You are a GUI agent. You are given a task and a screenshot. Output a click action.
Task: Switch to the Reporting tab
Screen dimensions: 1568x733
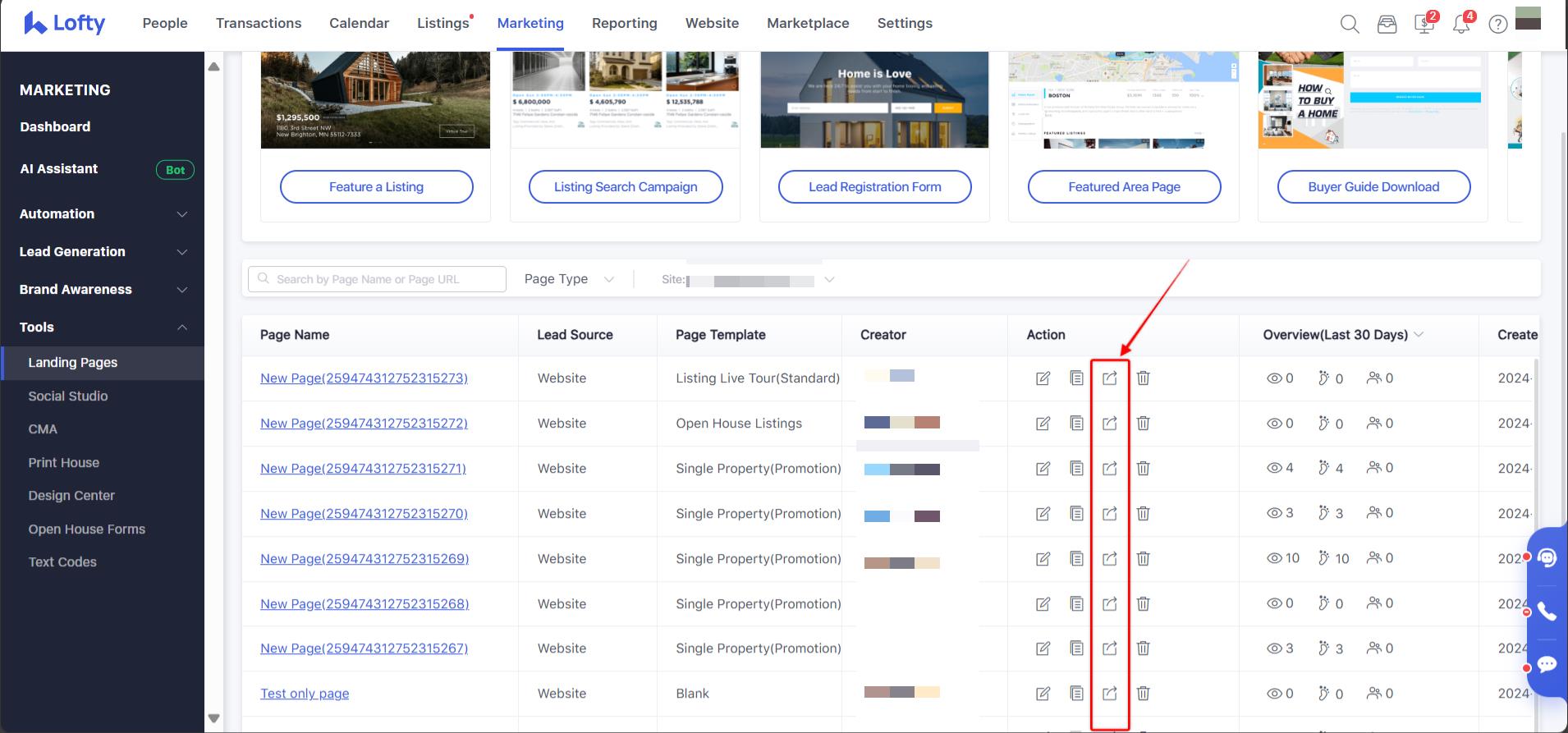(625, 24)
